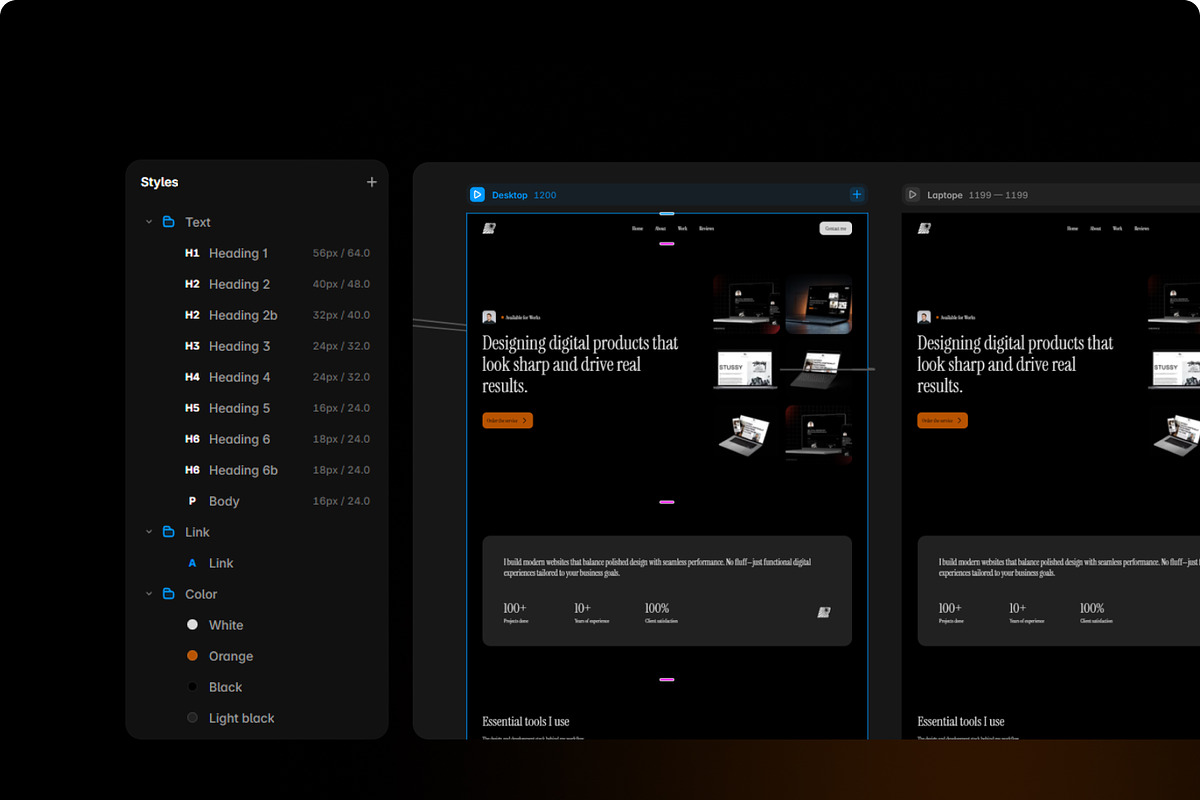The height and width of the screenshot is (800, 1200).
Task: Select the Orange color swatch
Action: [x=192, y=656]
